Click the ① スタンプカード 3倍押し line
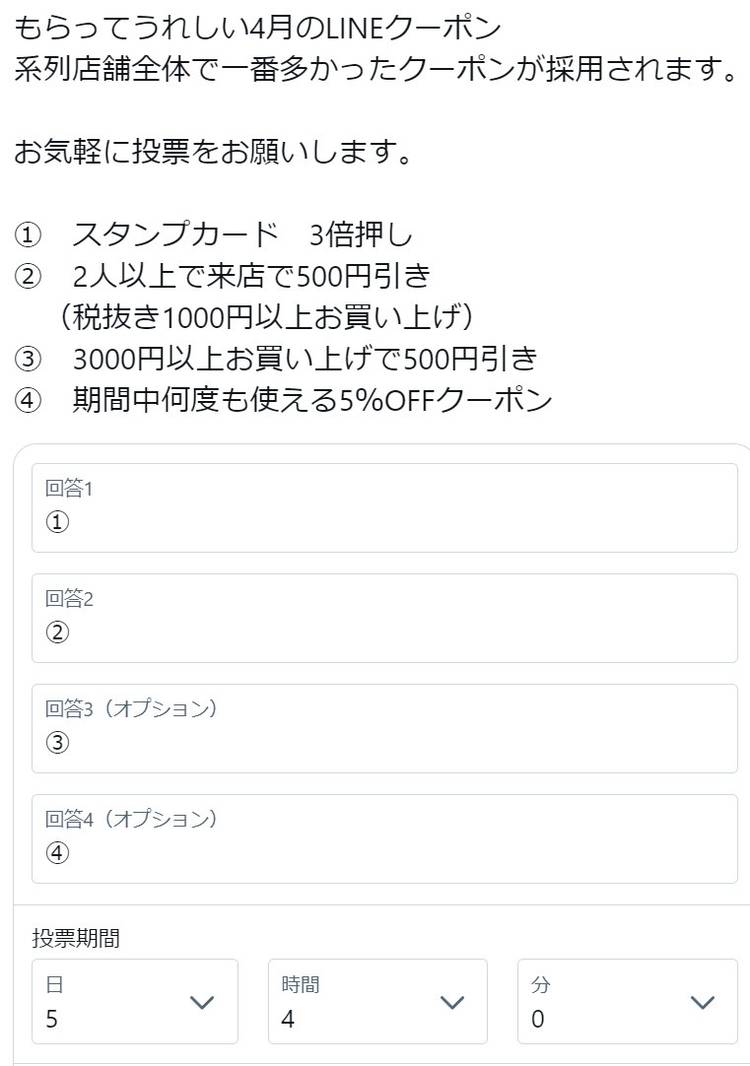750x1066 pixels. (x=213, y=236)
